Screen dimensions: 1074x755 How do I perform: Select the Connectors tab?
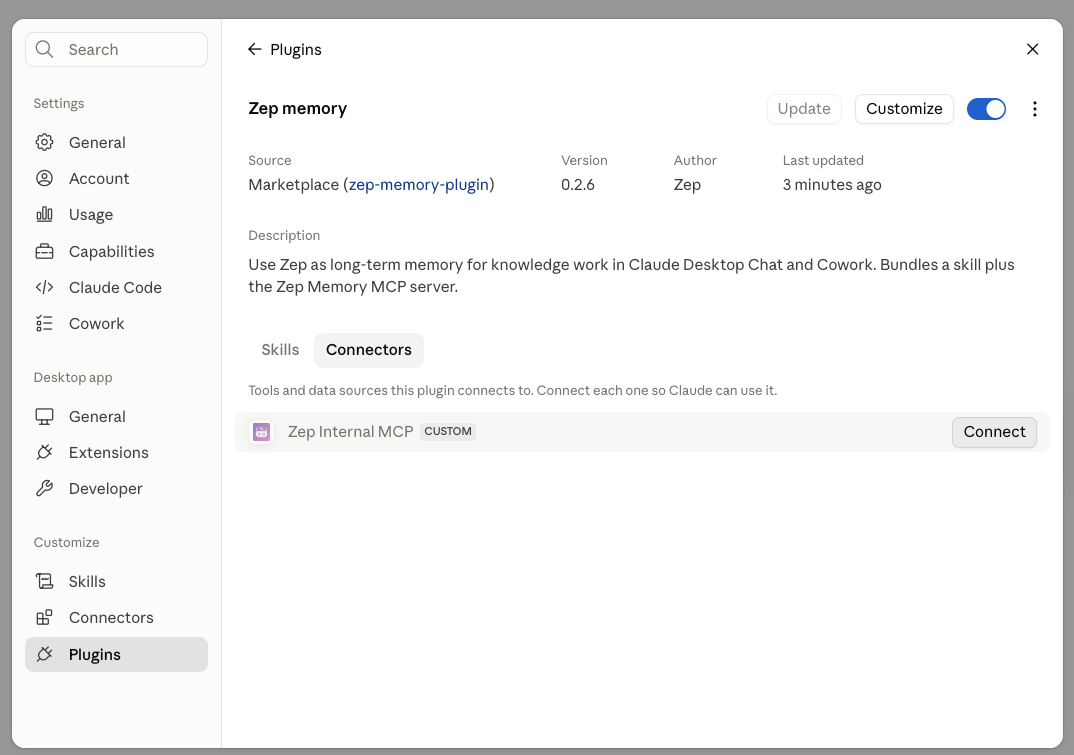click(369, 350)
